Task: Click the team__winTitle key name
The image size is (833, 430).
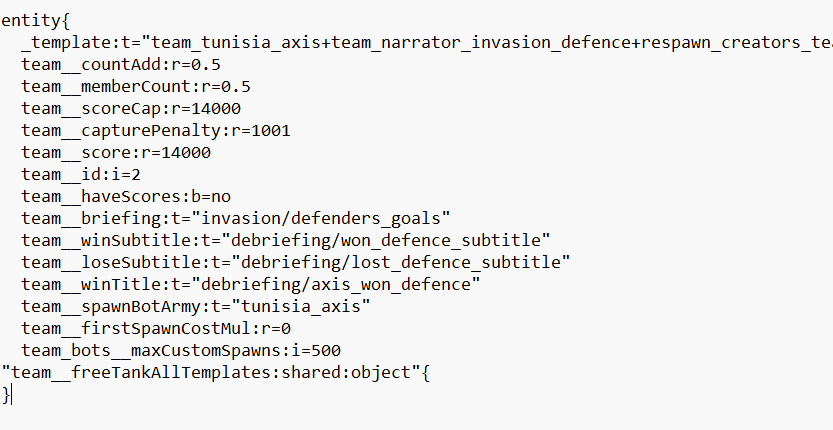Action: point(81,284)
